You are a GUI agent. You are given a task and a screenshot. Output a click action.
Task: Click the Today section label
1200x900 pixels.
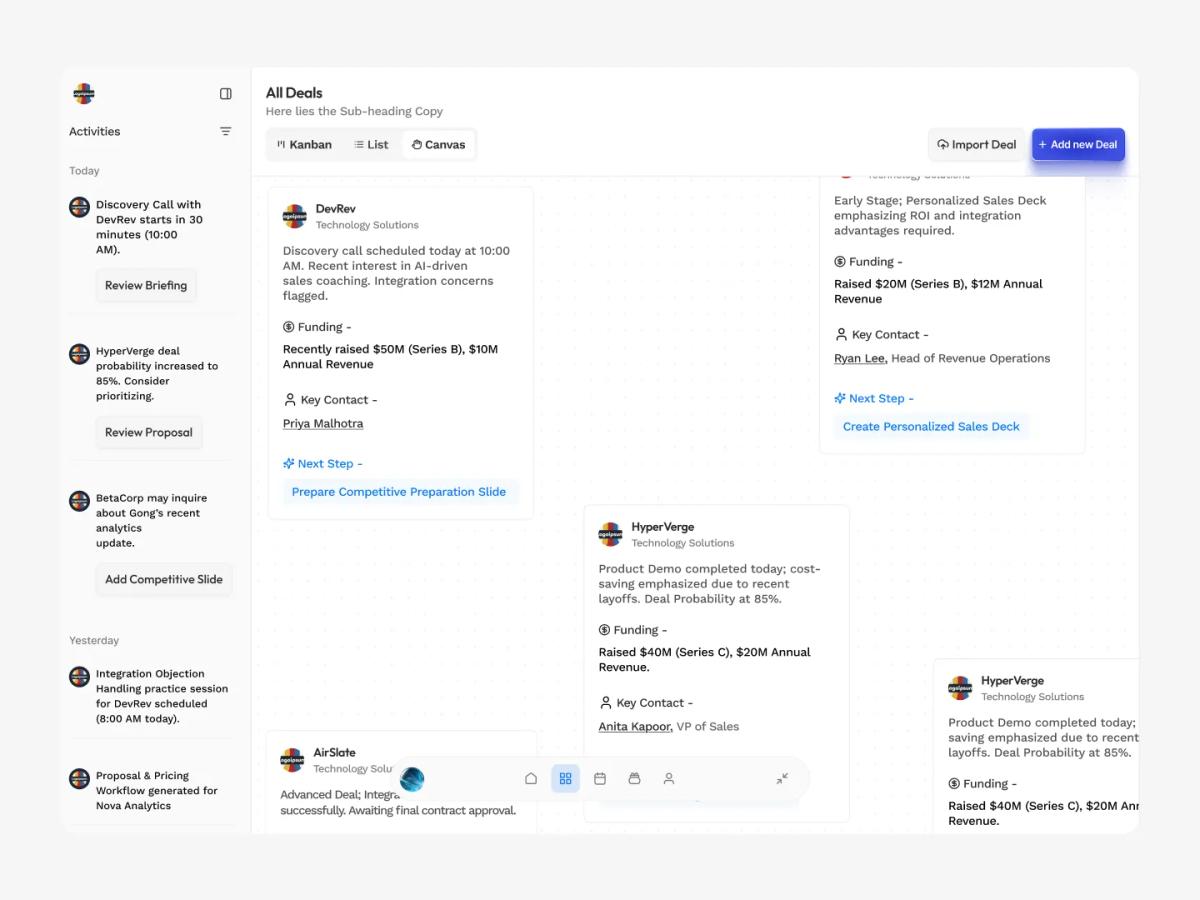click(84, 171)
